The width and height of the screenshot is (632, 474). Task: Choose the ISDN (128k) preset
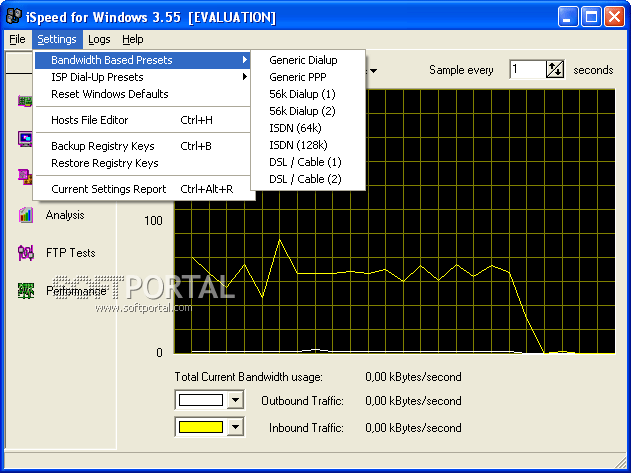pyautogui.click(x=308, y=145)
